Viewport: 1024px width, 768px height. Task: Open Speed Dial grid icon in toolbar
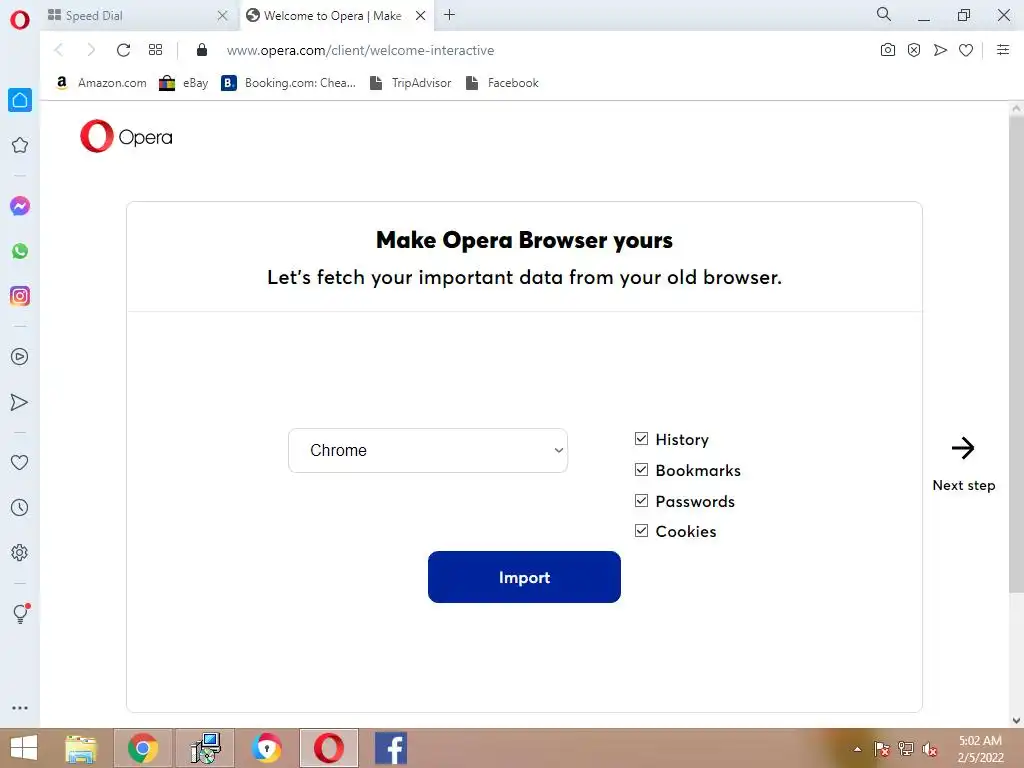(x=155, y=50)
